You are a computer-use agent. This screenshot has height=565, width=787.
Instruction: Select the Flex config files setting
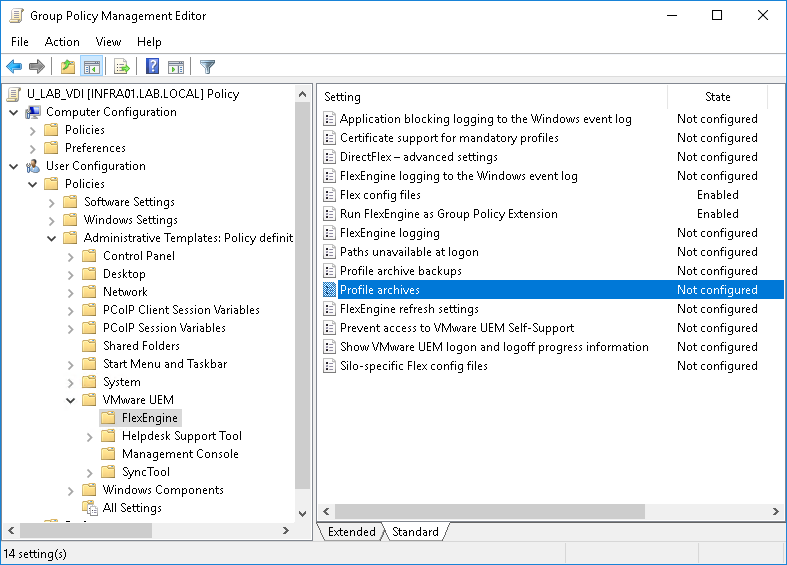[x=380, y=195]
